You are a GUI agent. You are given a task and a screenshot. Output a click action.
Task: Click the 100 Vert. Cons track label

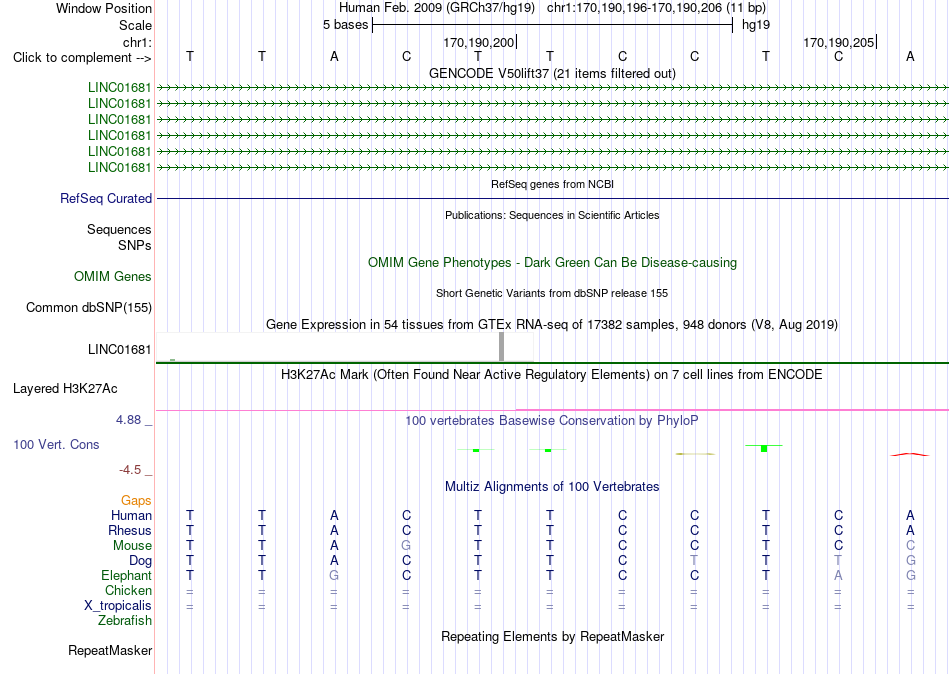click(56, 444)
